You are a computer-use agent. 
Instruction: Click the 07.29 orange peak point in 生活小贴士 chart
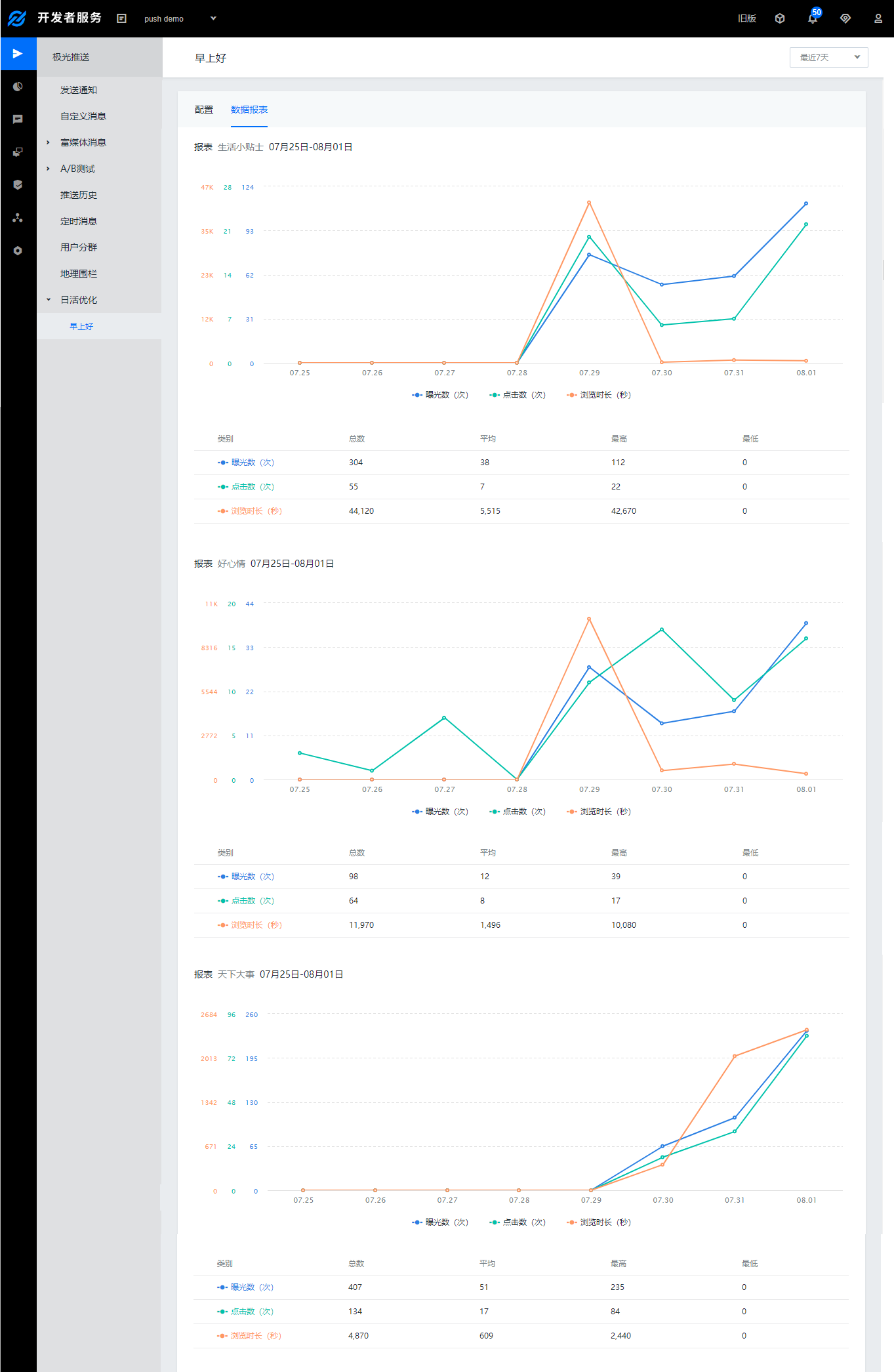[589, 203]
